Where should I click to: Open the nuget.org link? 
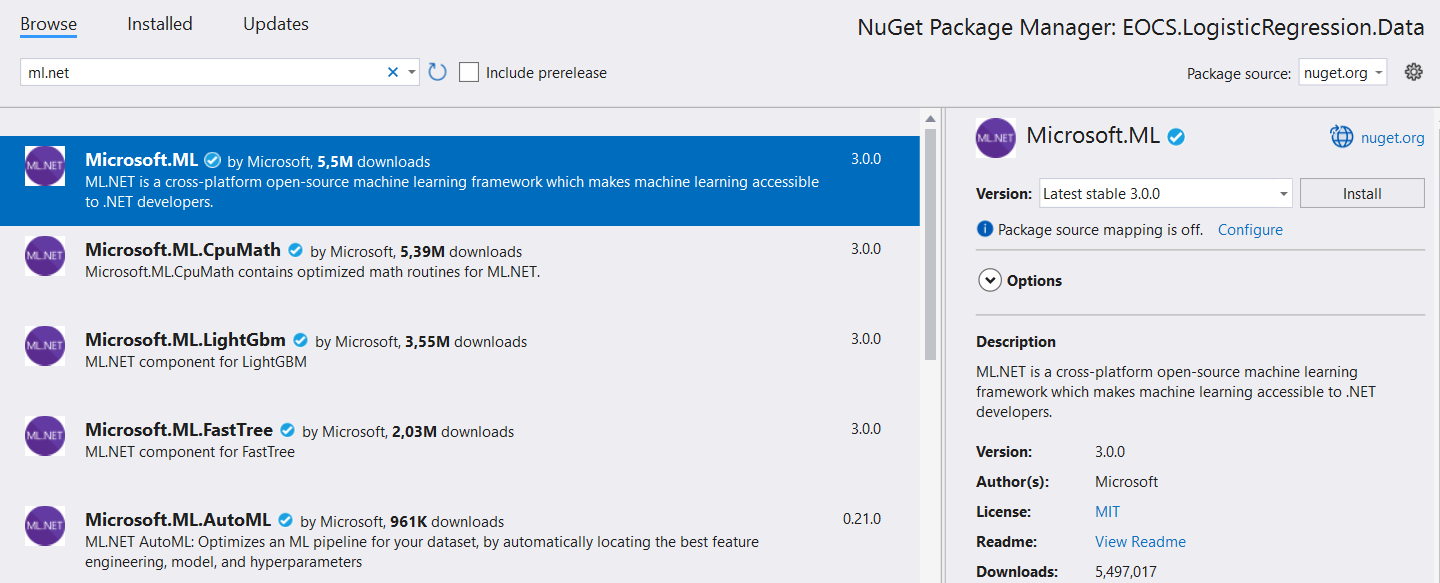pyautogui.click(x=1392, y=138)
